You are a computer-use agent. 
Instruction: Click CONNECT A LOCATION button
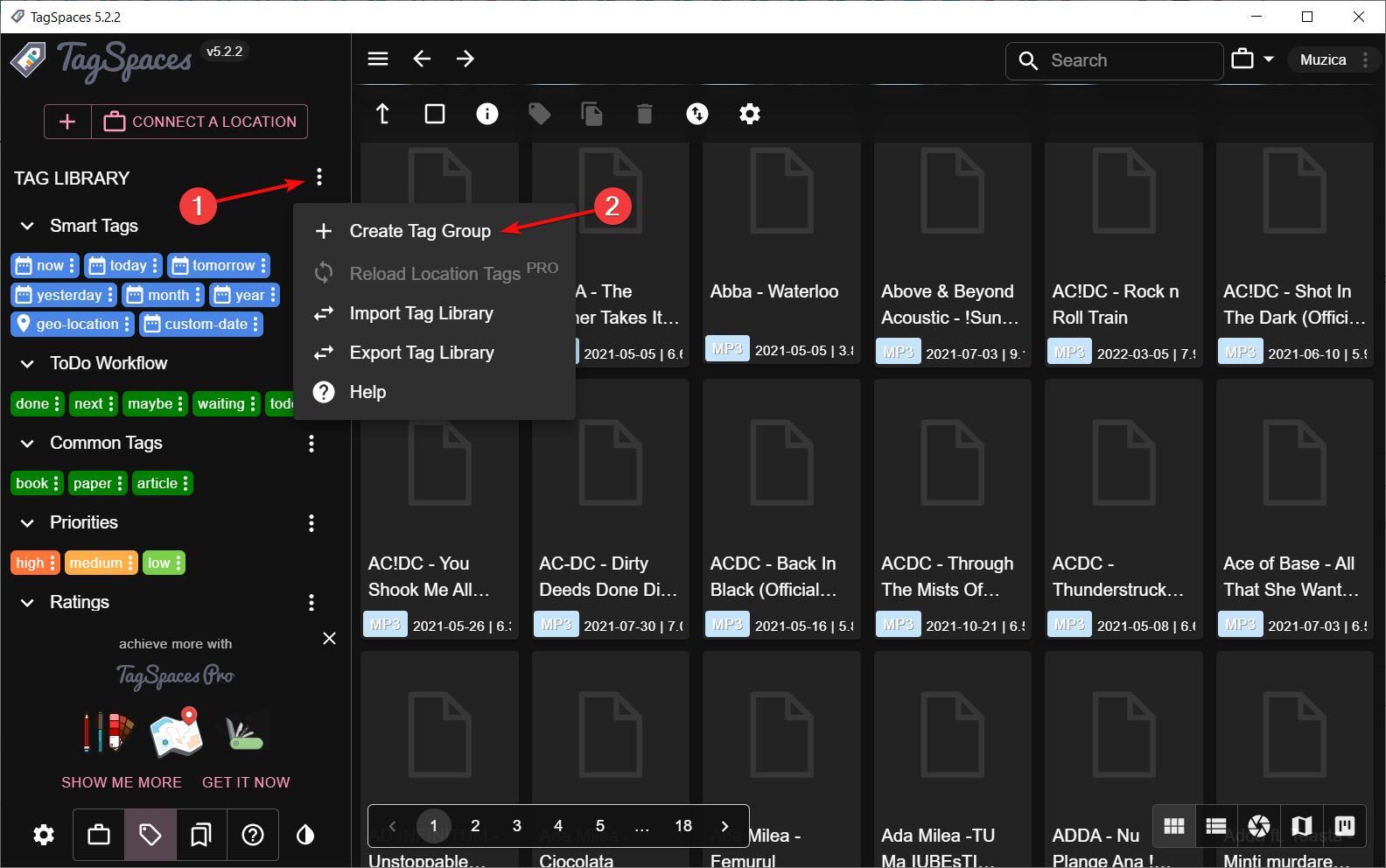point(200,122)
